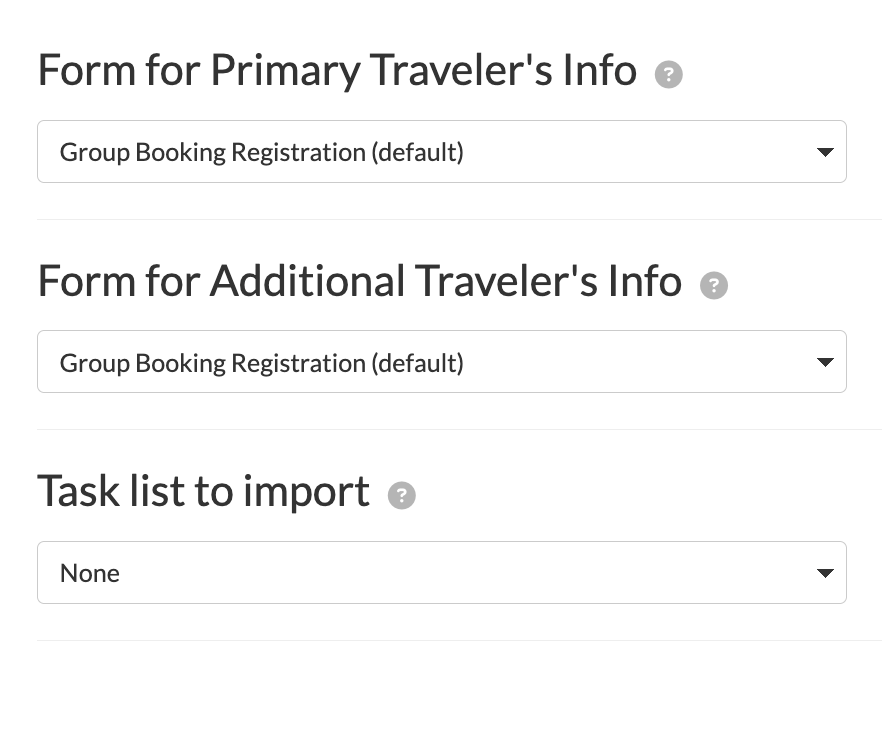Click the "Form for Additional Traveler's Info" heading
This screenshot has height=732, width=882.
[359, 281]
